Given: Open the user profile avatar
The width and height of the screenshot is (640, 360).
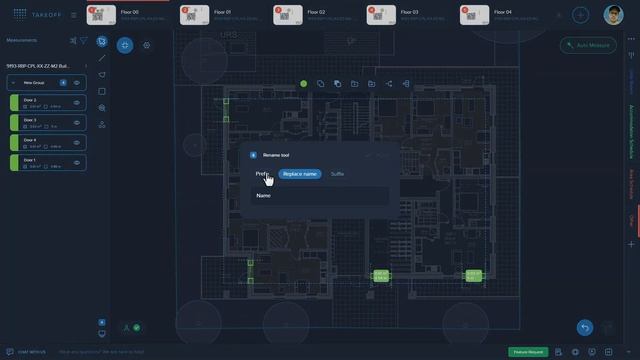Looking at the screenshot, I should tap(613, 15).
